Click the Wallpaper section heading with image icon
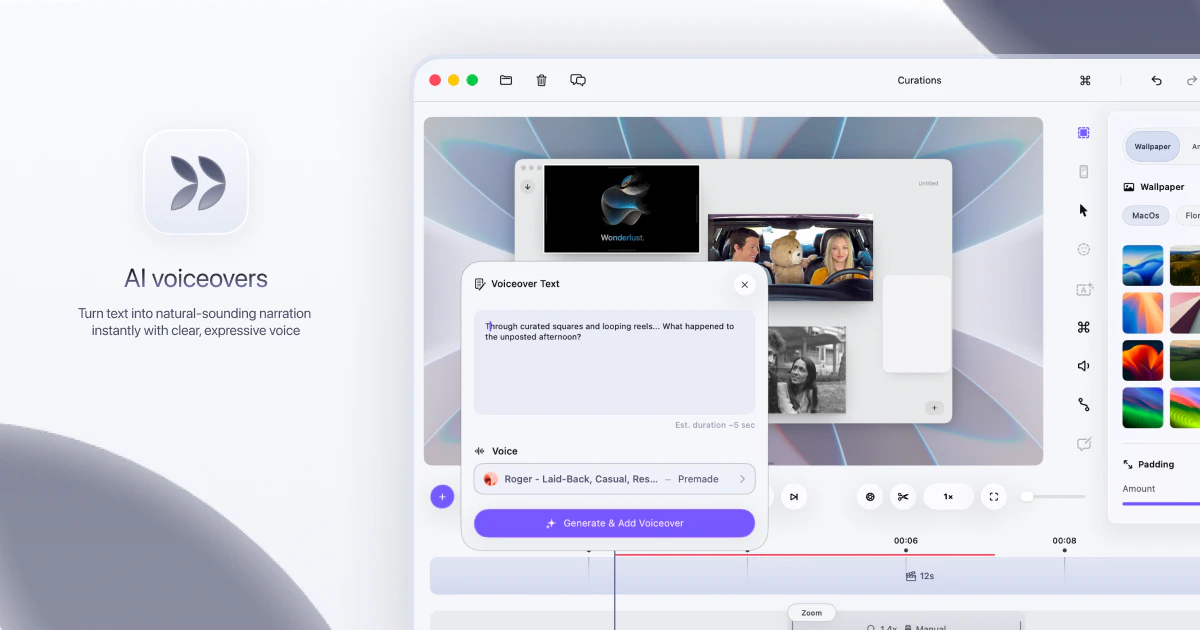The image size is (1200, 630). pos(1154,187)
